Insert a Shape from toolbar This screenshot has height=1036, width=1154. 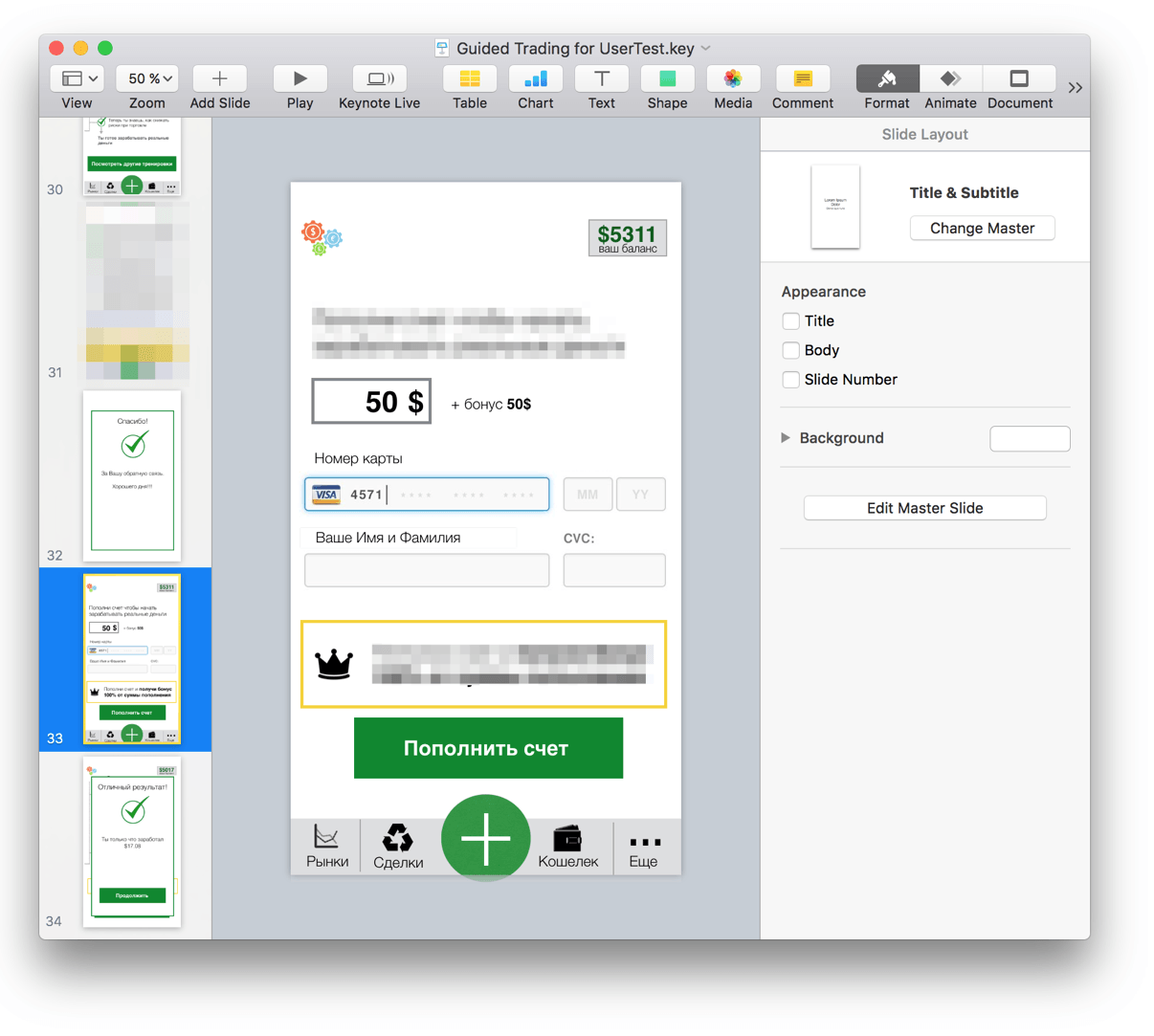[x=667, y=78]
